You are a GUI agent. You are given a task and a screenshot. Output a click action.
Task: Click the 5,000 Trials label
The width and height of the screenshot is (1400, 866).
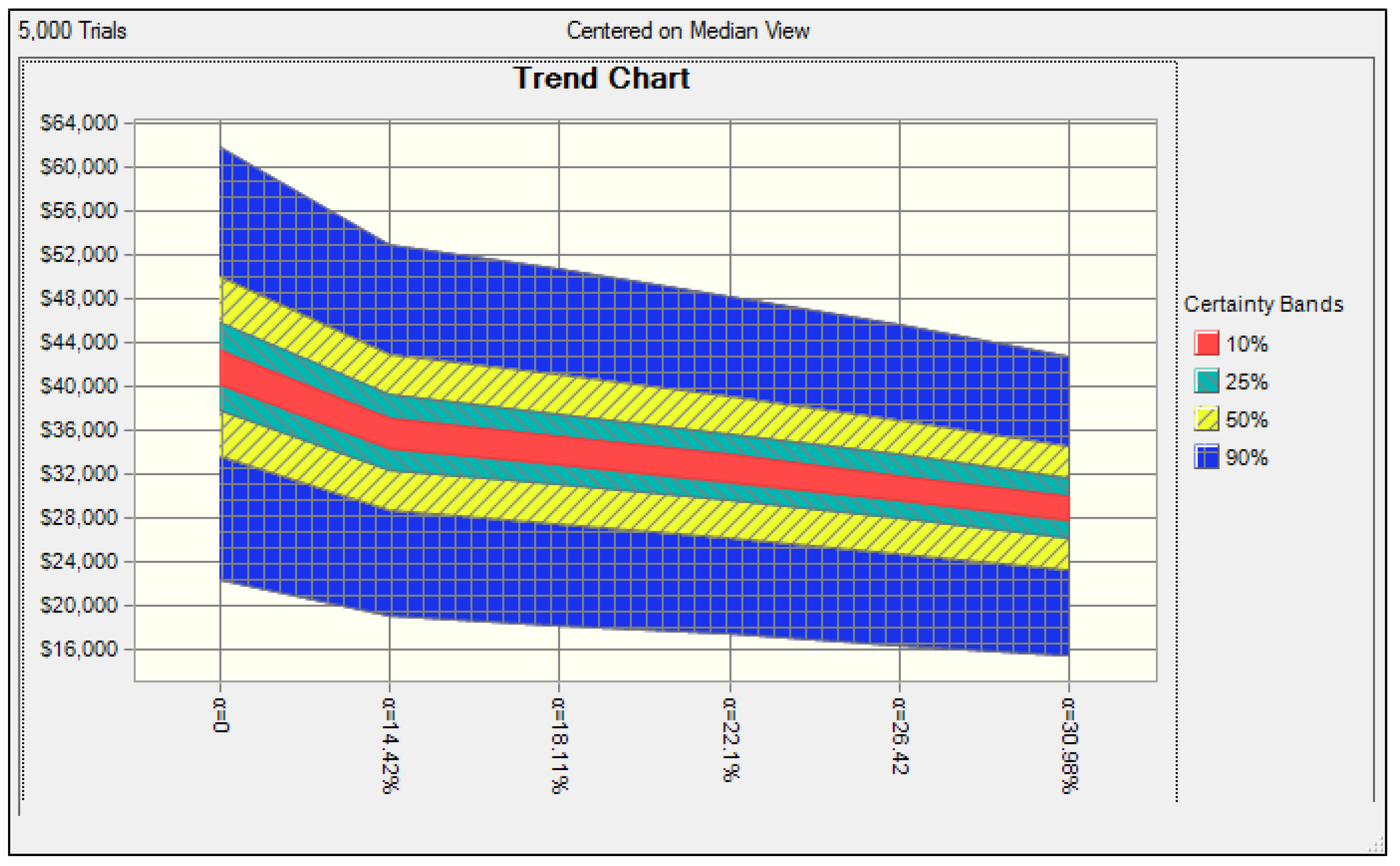[x=72, y=31]
